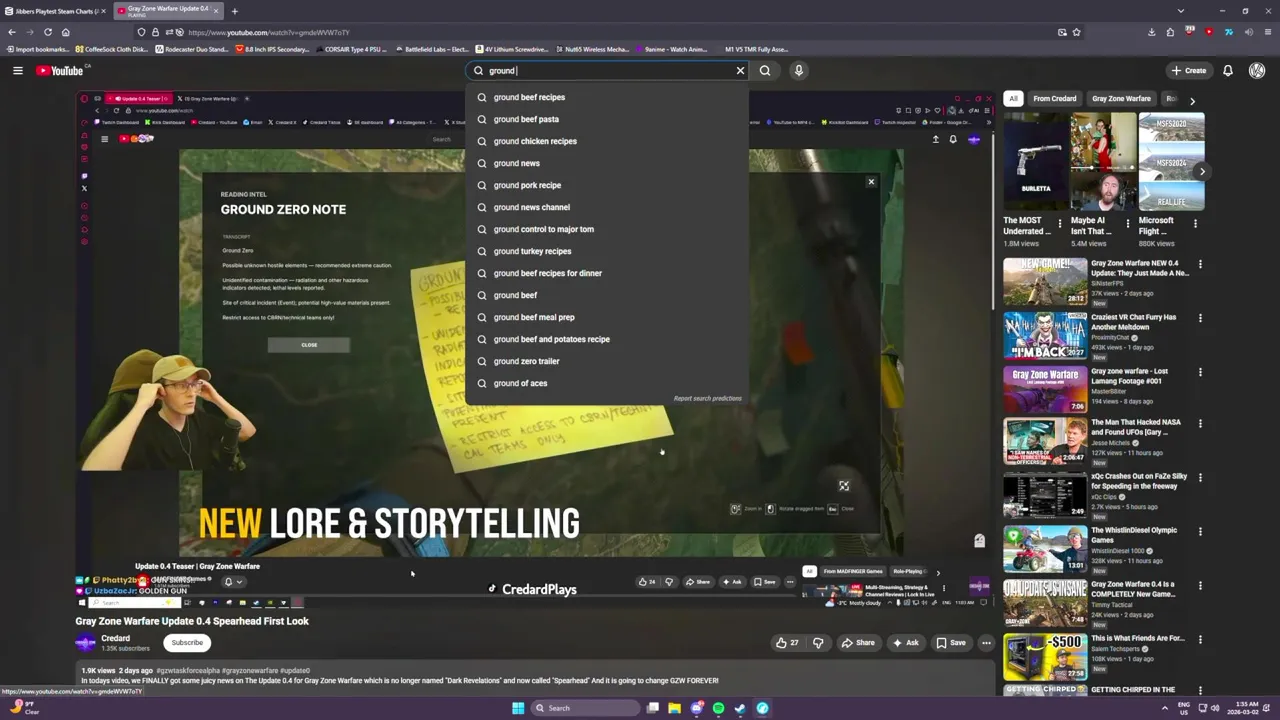
Task: Click the CLOSE button in Ground Zero Note
Action: pos(309,345)
